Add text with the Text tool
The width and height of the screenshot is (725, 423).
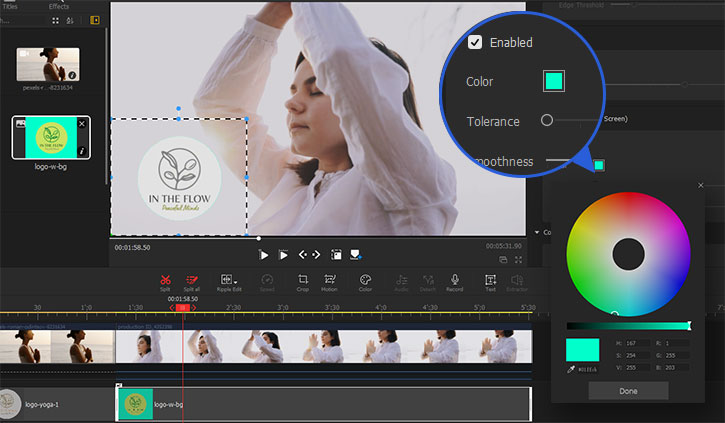pyautogui.click(x=490, y=280)
